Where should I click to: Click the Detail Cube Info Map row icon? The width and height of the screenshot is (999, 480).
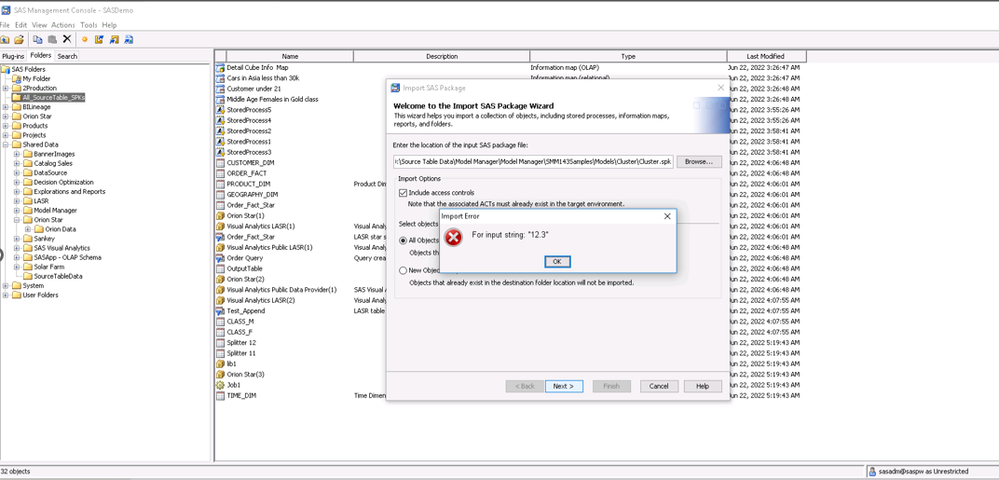click(220, 67)
